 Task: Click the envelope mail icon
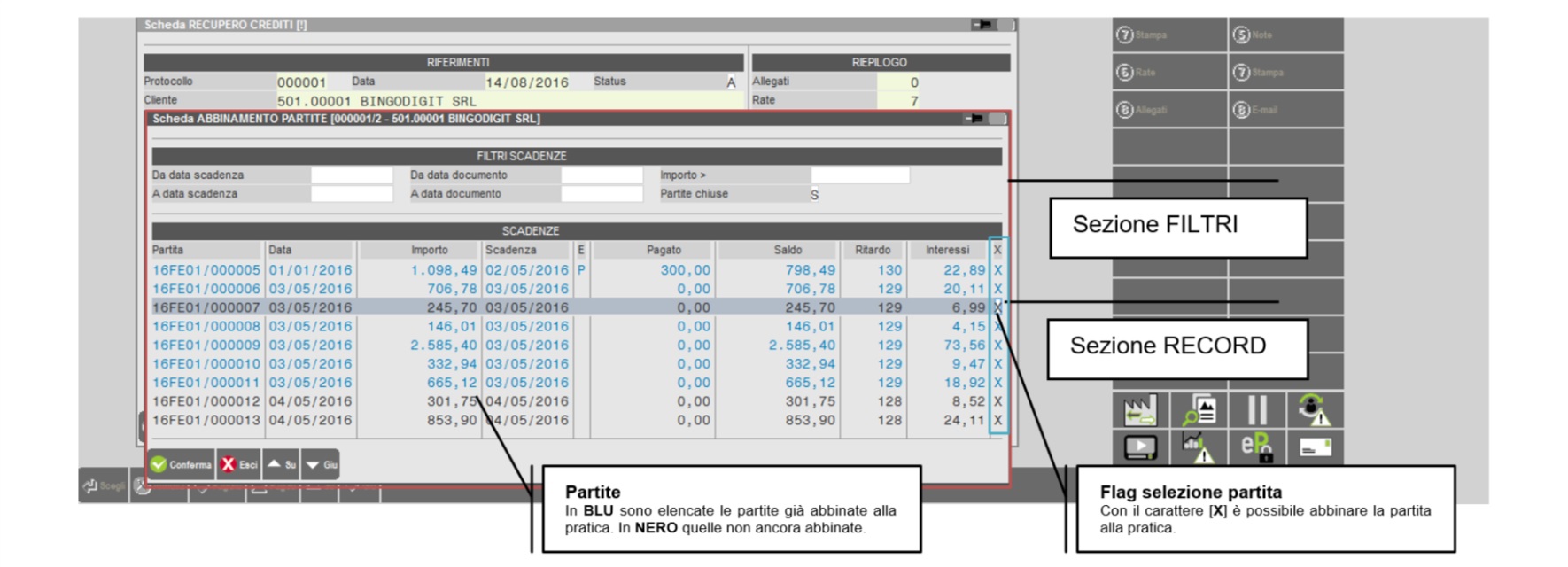pos(1315,447)
